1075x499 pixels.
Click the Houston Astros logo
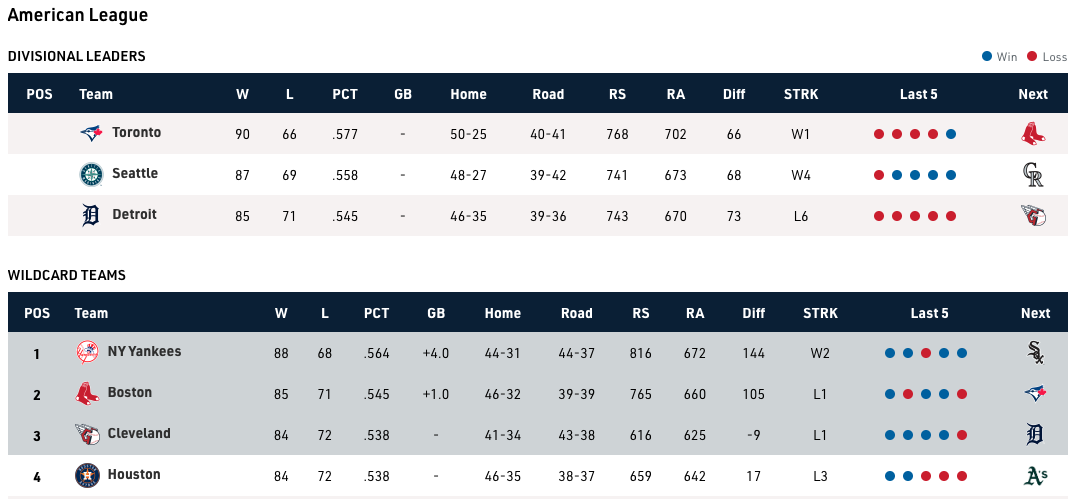tap(88, 475)
